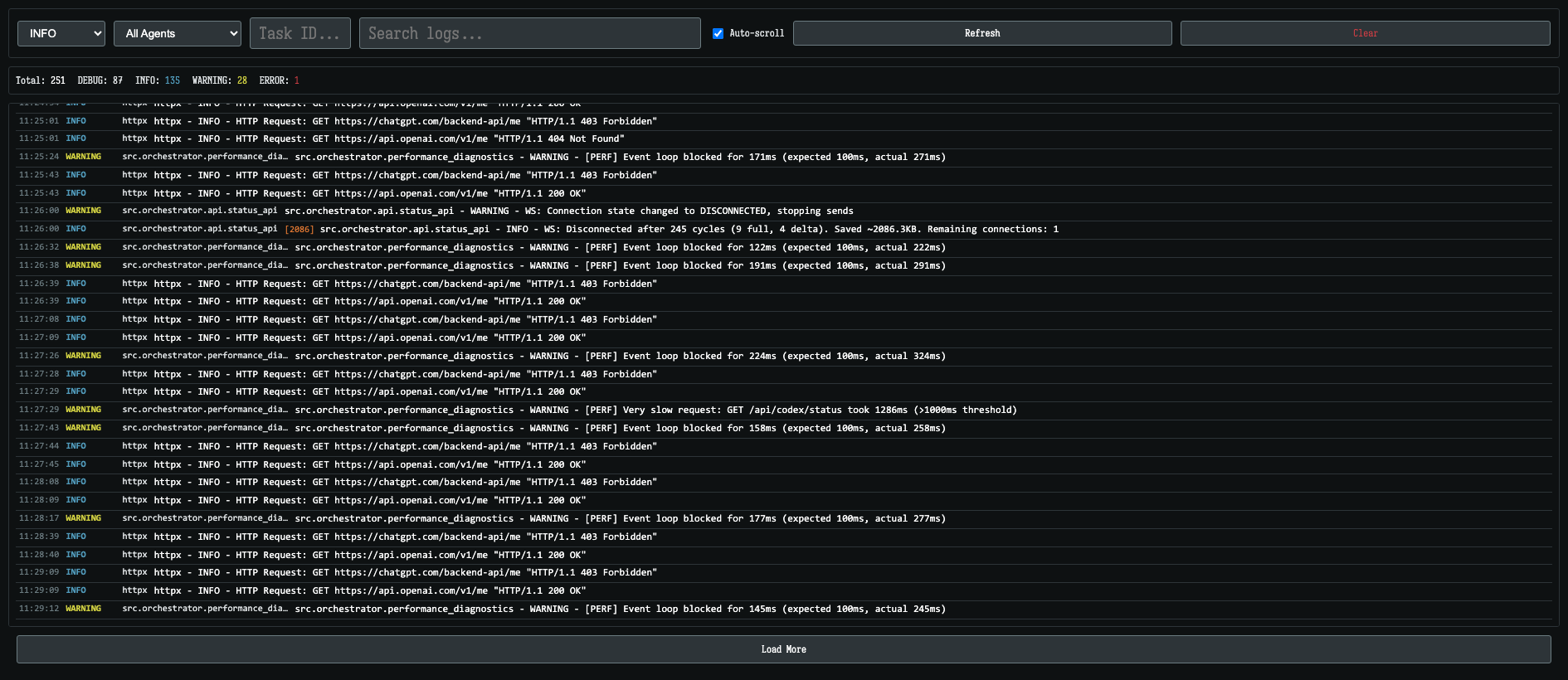The height and width of the screenshot is (680, 1568).
Task: Click the orange [2086] tag
Action: point(299,230)
